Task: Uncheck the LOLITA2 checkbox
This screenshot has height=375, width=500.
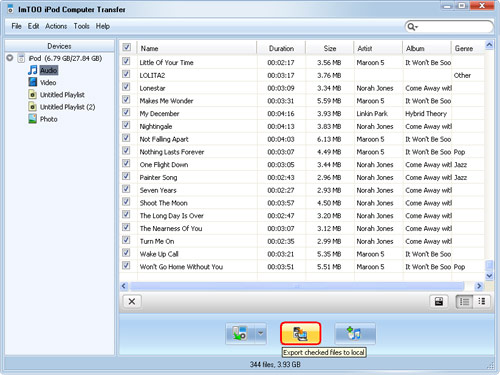Action: click(126, 74)
